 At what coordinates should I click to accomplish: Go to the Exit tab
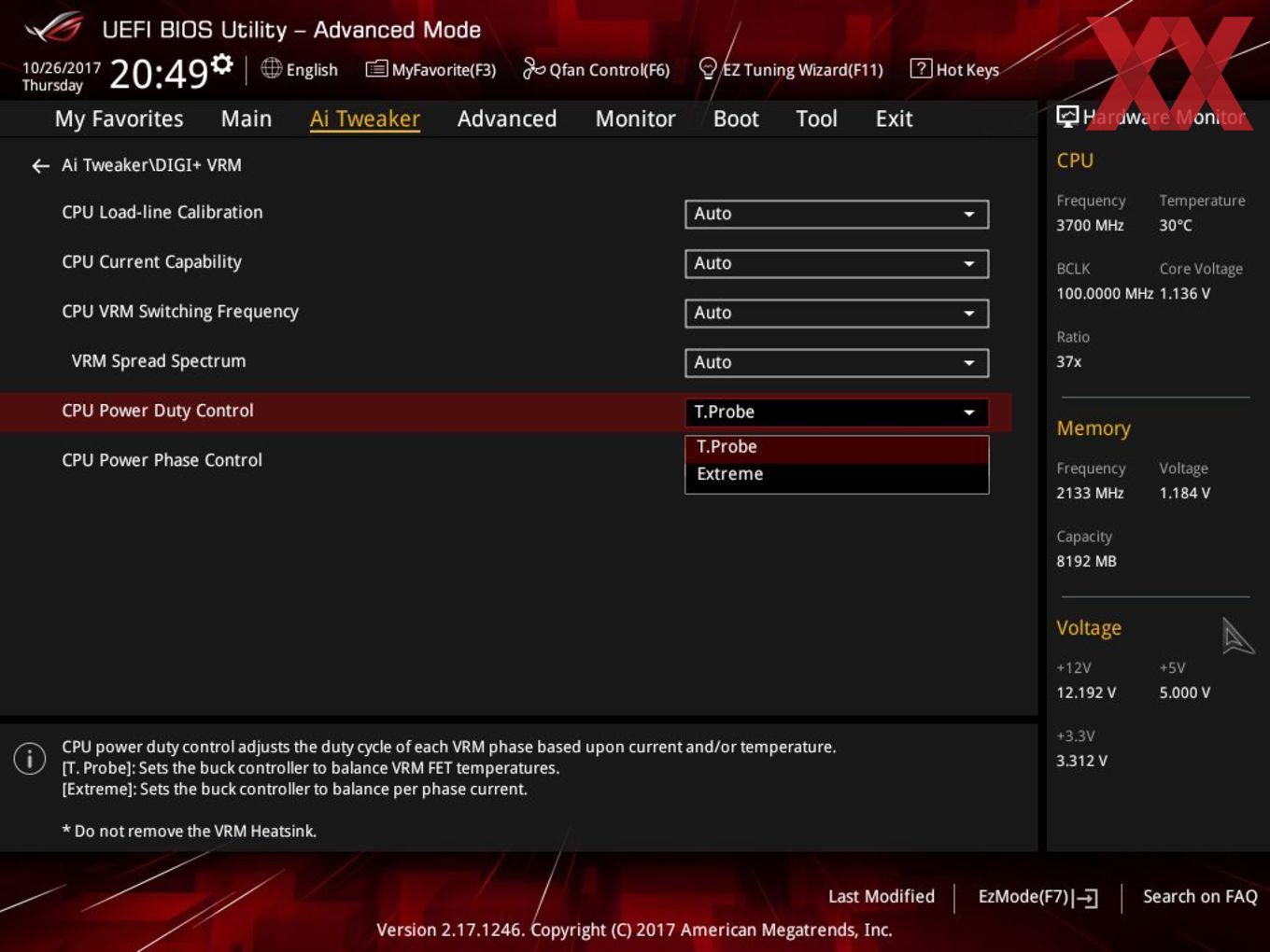(x=894, y=119)
